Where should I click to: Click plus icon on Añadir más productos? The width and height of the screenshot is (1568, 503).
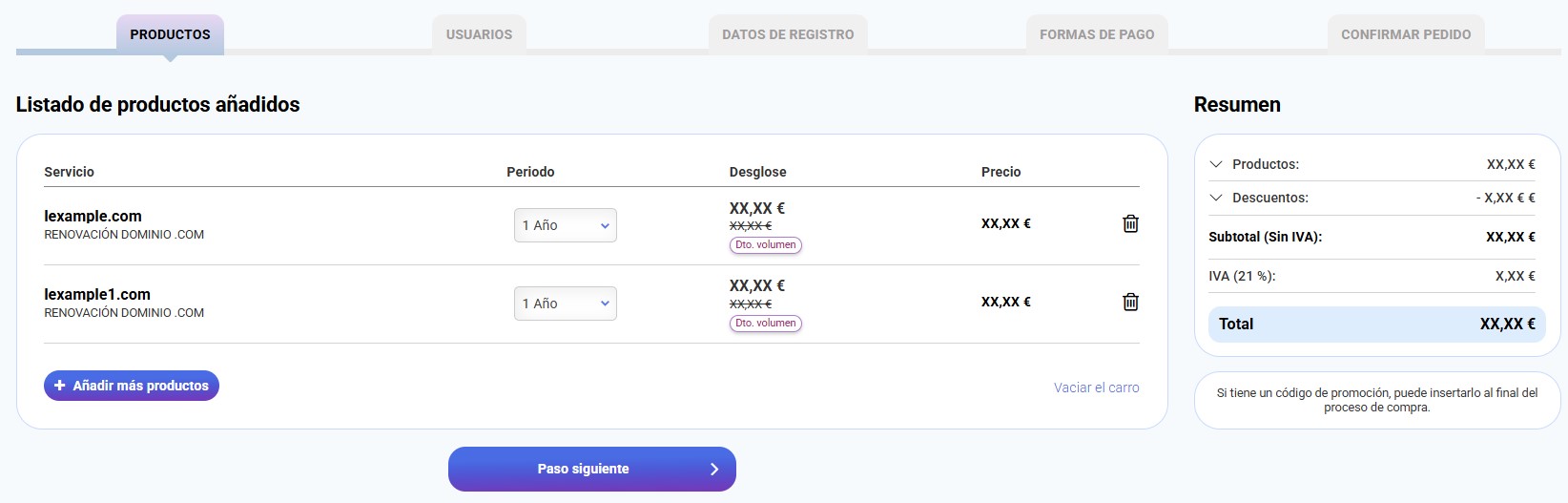pyautogui.click(x=60, y=386)
